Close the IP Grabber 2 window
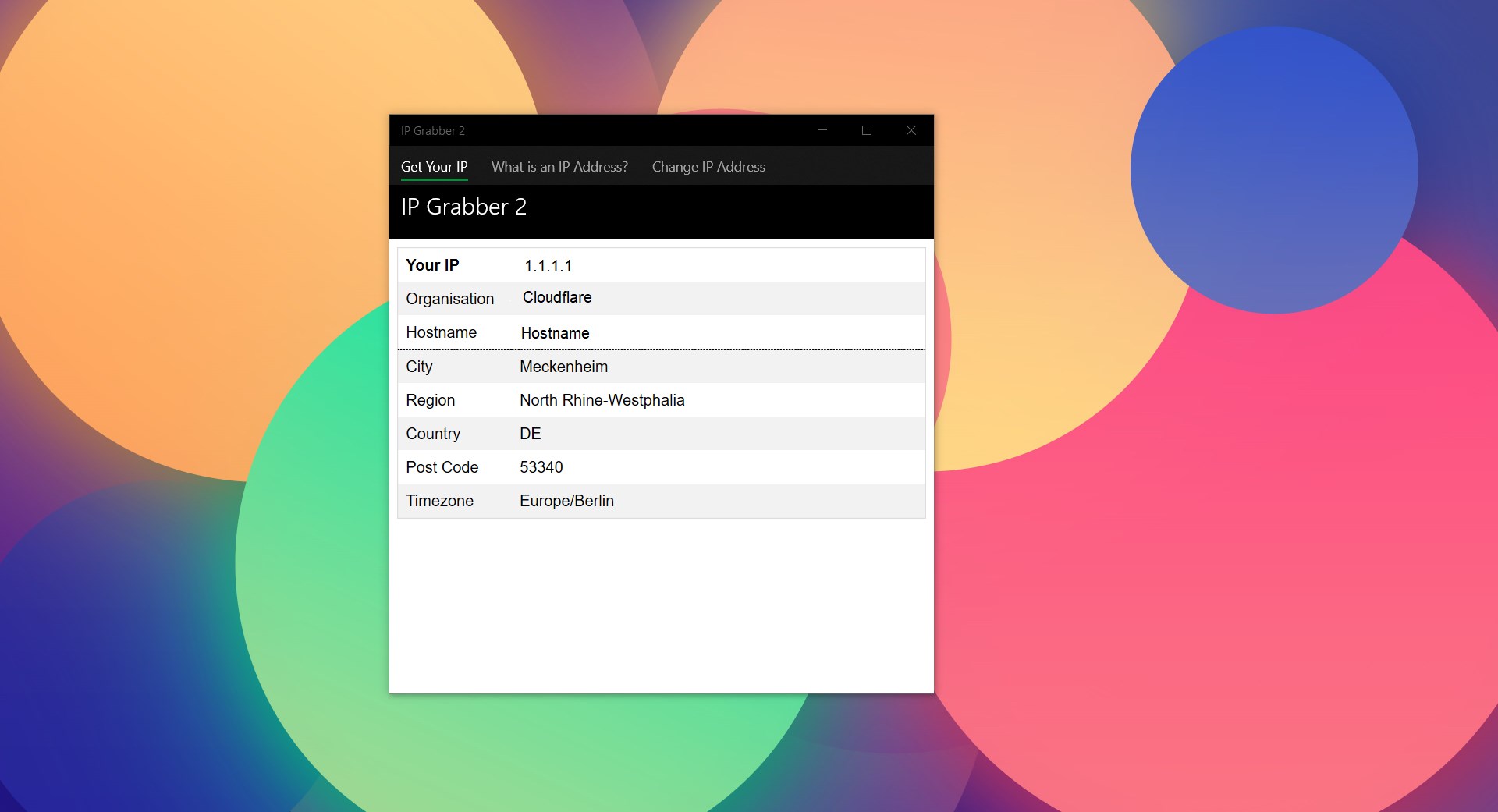Viewport: 1498px width, 812px height. tap(911, 130)
